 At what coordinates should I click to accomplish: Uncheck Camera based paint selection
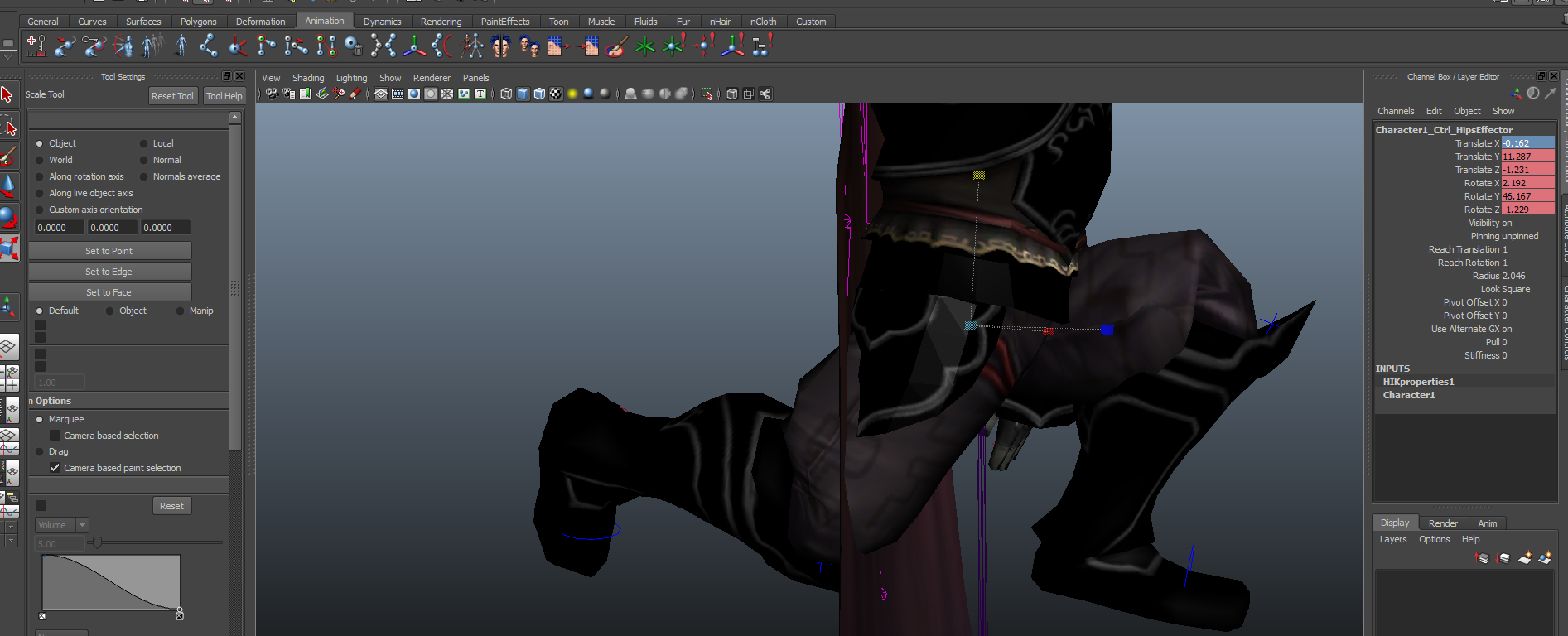55,468
